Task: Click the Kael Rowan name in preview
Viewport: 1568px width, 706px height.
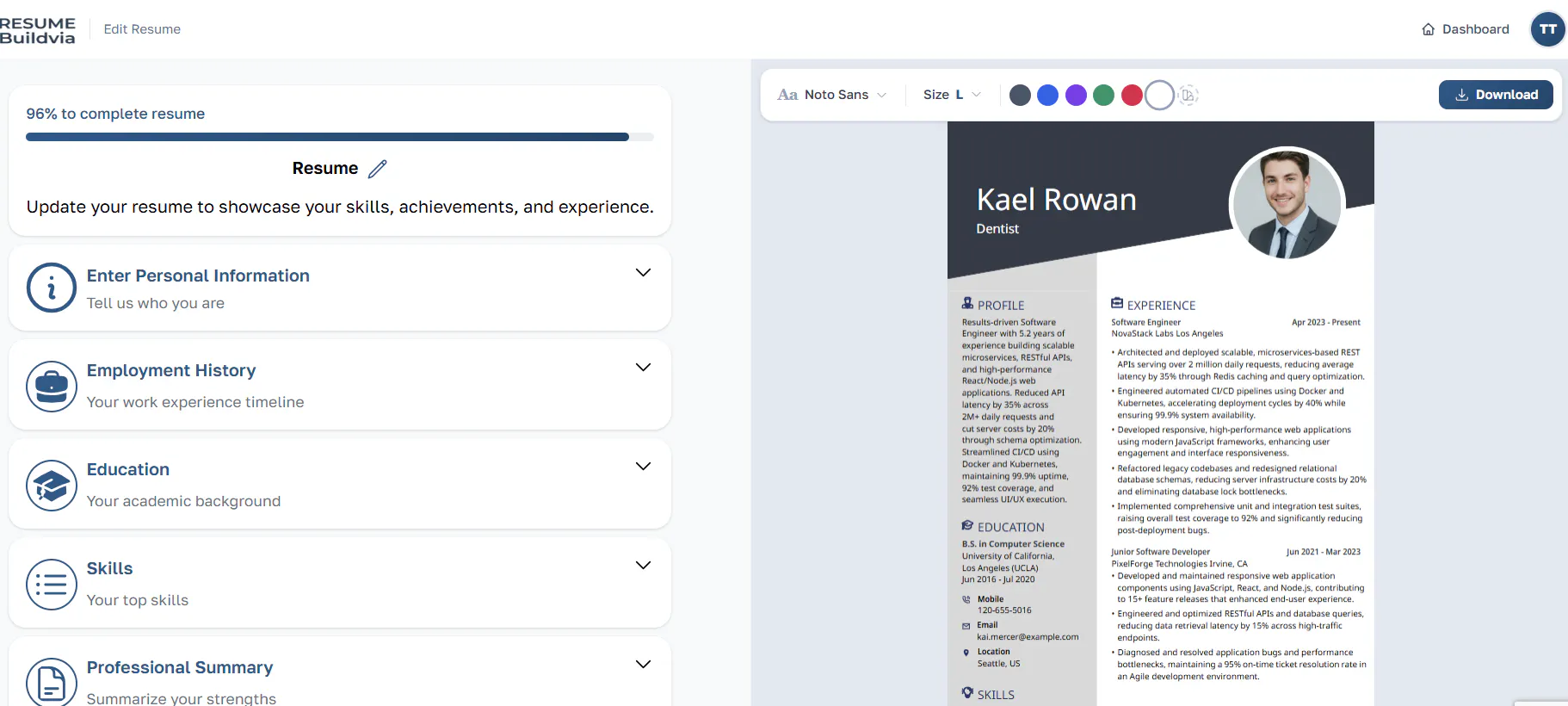Action: click(1056, 200)
